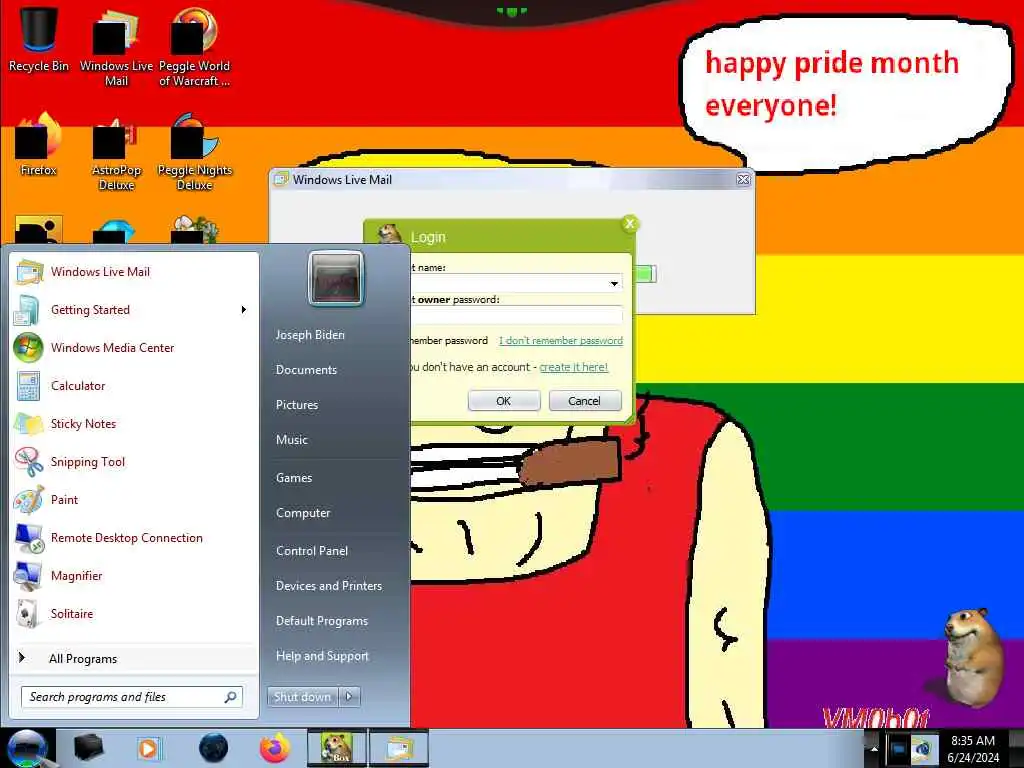Viewport: 1024px width, 768px height.
Task: Open Pictures from Start menu
Action: click(x=297, y=405)
